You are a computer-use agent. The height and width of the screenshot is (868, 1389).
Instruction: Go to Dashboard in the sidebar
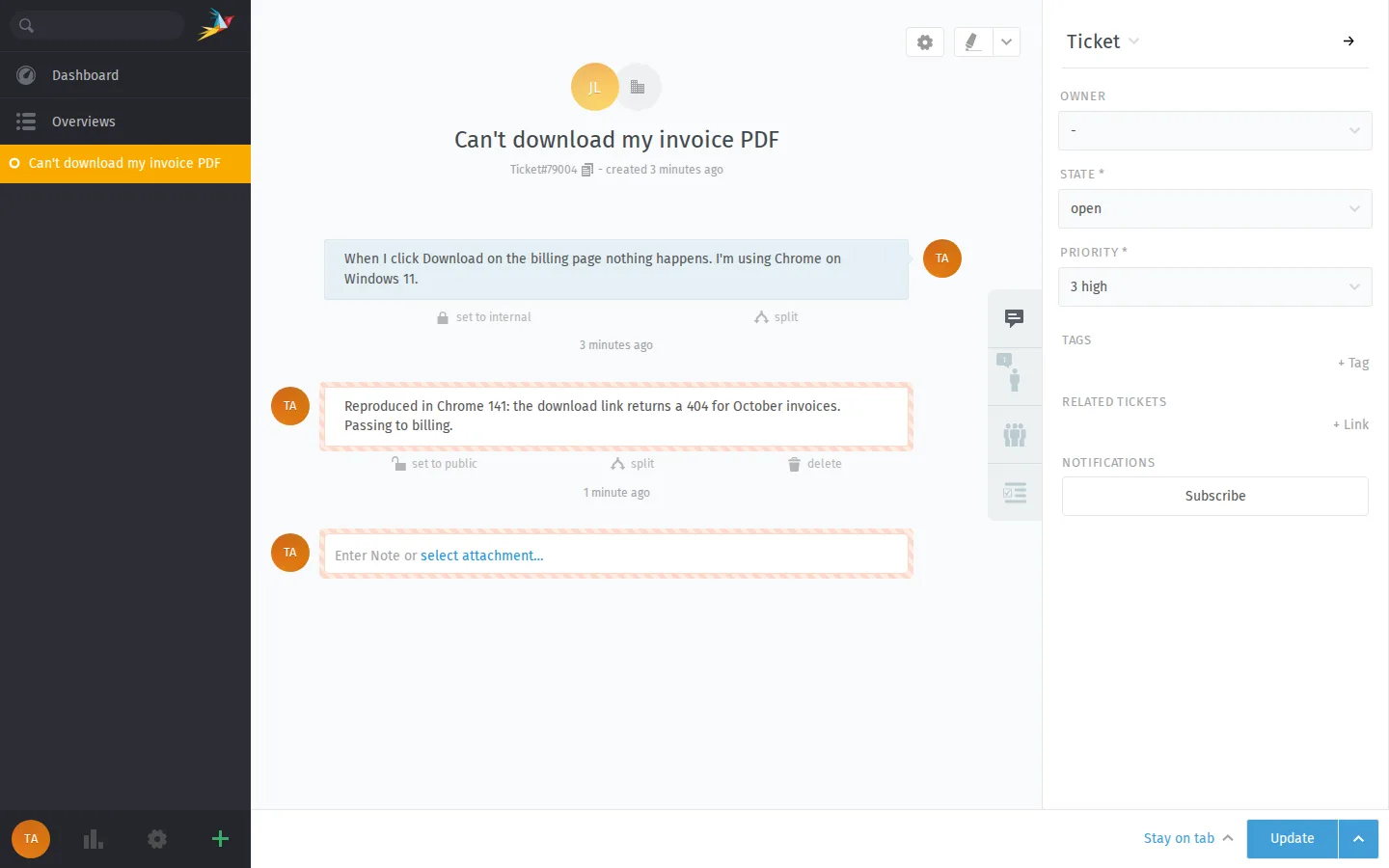[125, 75]
